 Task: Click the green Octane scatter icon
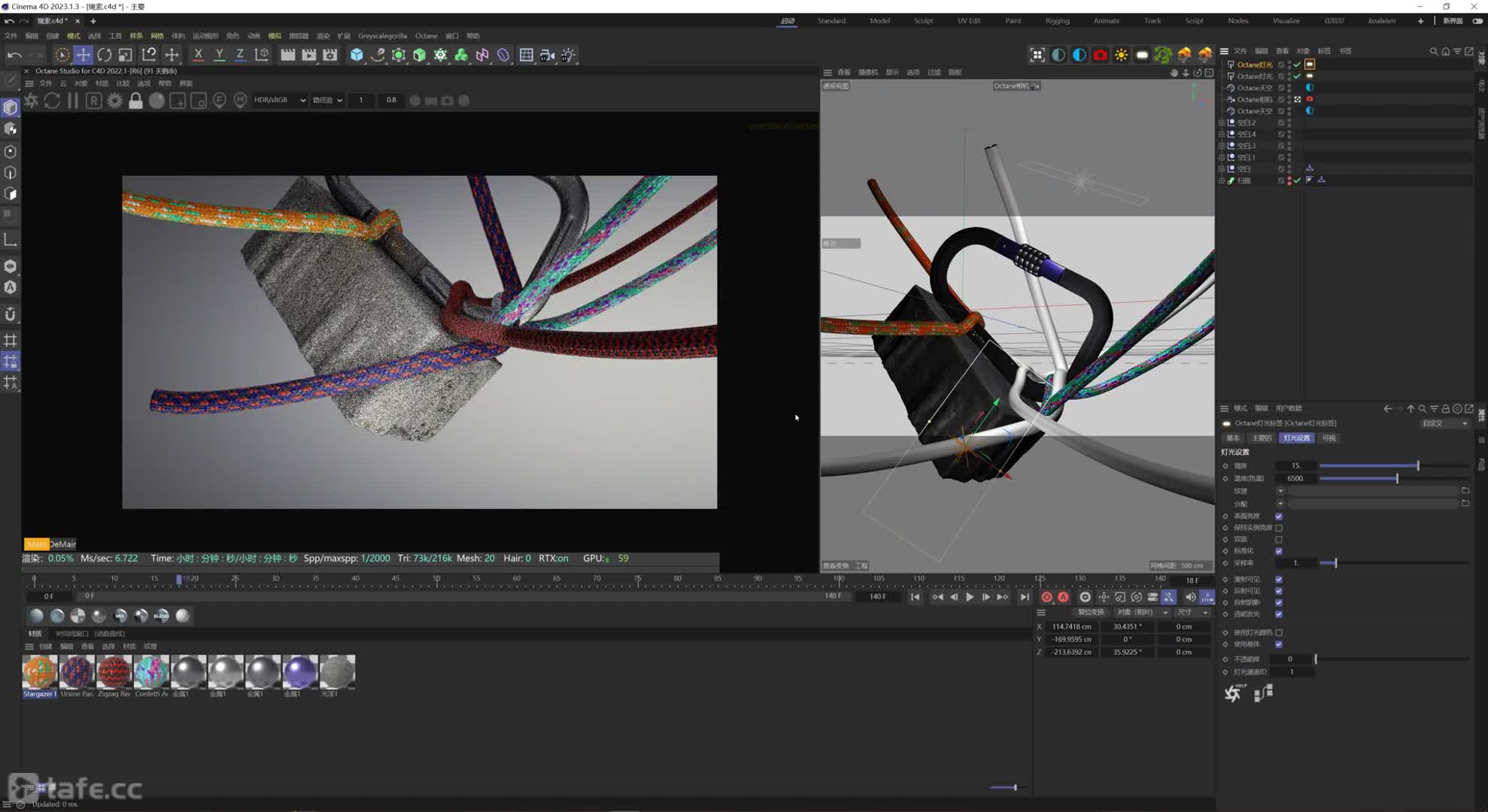pyautogui.click(x=1163, y=55)
